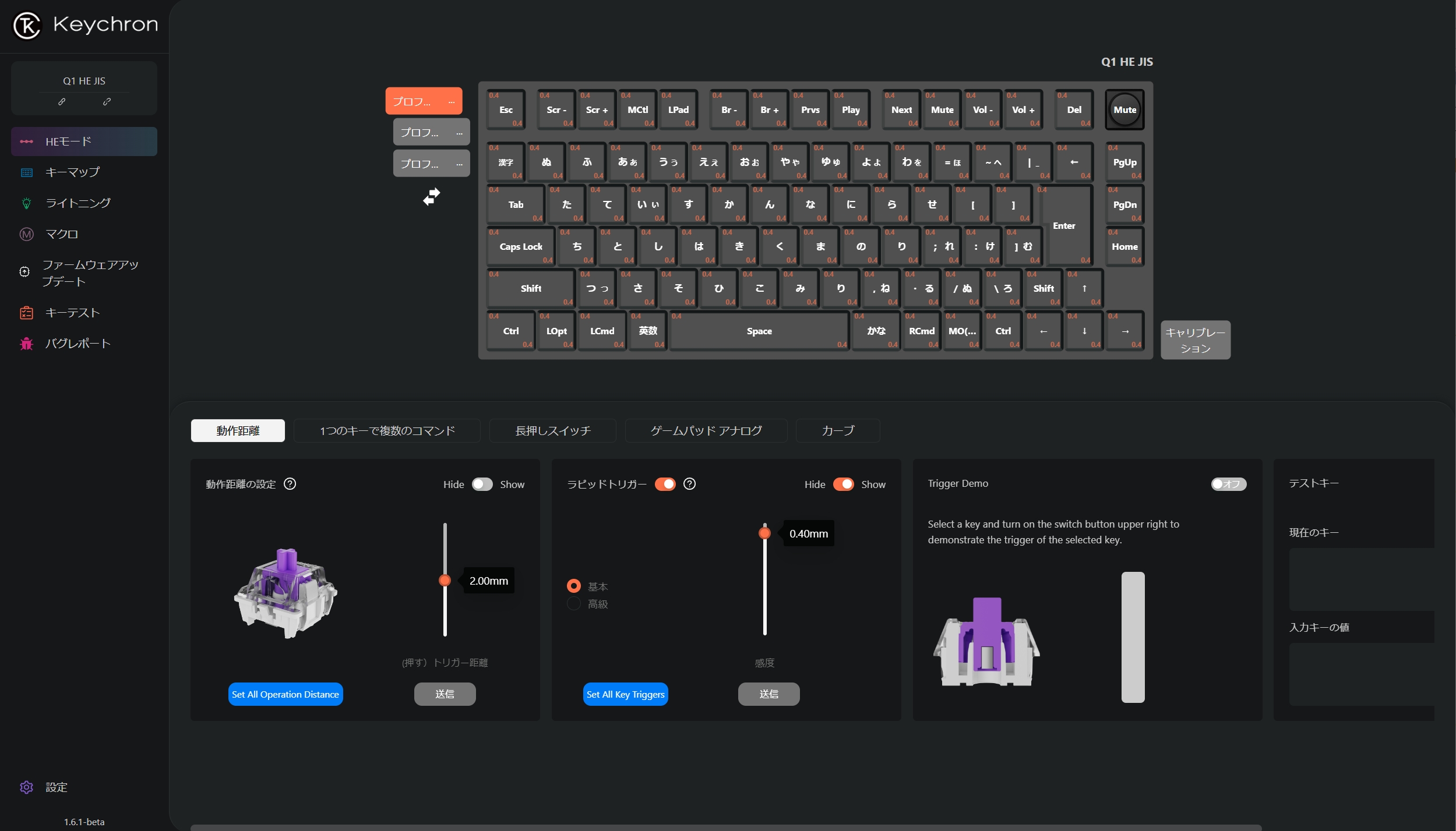Screen dimensions: 1456x831
Task: Click the Keychron logo icon
Action: pyautogui.click(x=27, y=25)
